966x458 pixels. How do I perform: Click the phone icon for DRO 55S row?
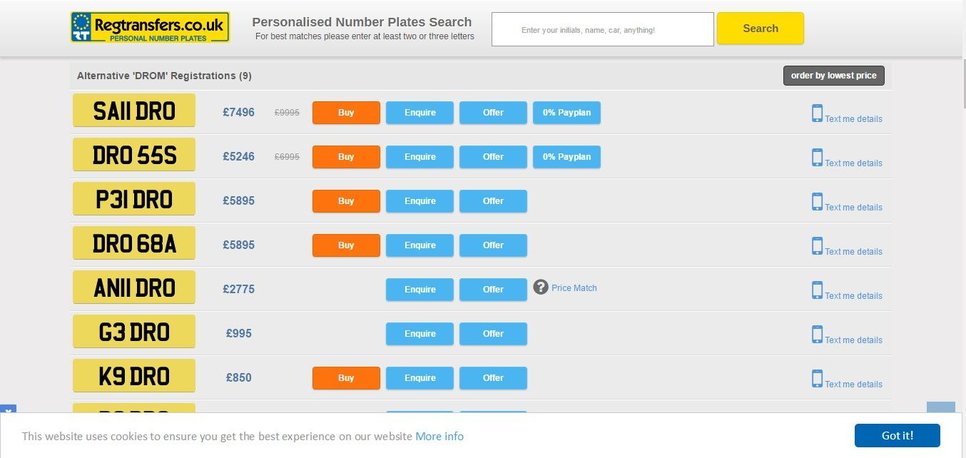coord(817,158)
